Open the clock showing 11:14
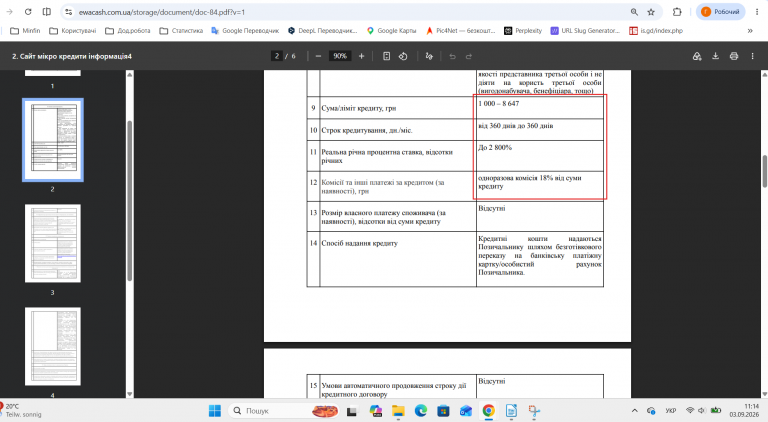 pyautogui.click(x=744, y=410)
